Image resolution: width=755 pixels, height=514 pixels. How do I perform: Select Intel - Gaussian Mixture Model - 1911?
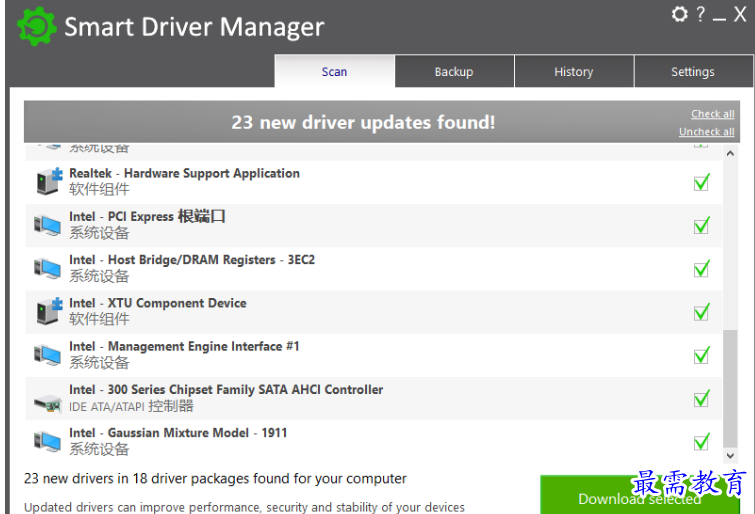(178, 433)
